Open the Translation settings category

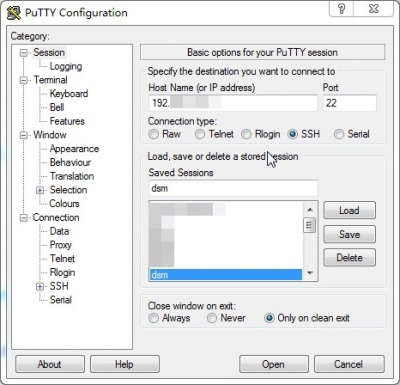pyautogui.click(x=72, y=176)
